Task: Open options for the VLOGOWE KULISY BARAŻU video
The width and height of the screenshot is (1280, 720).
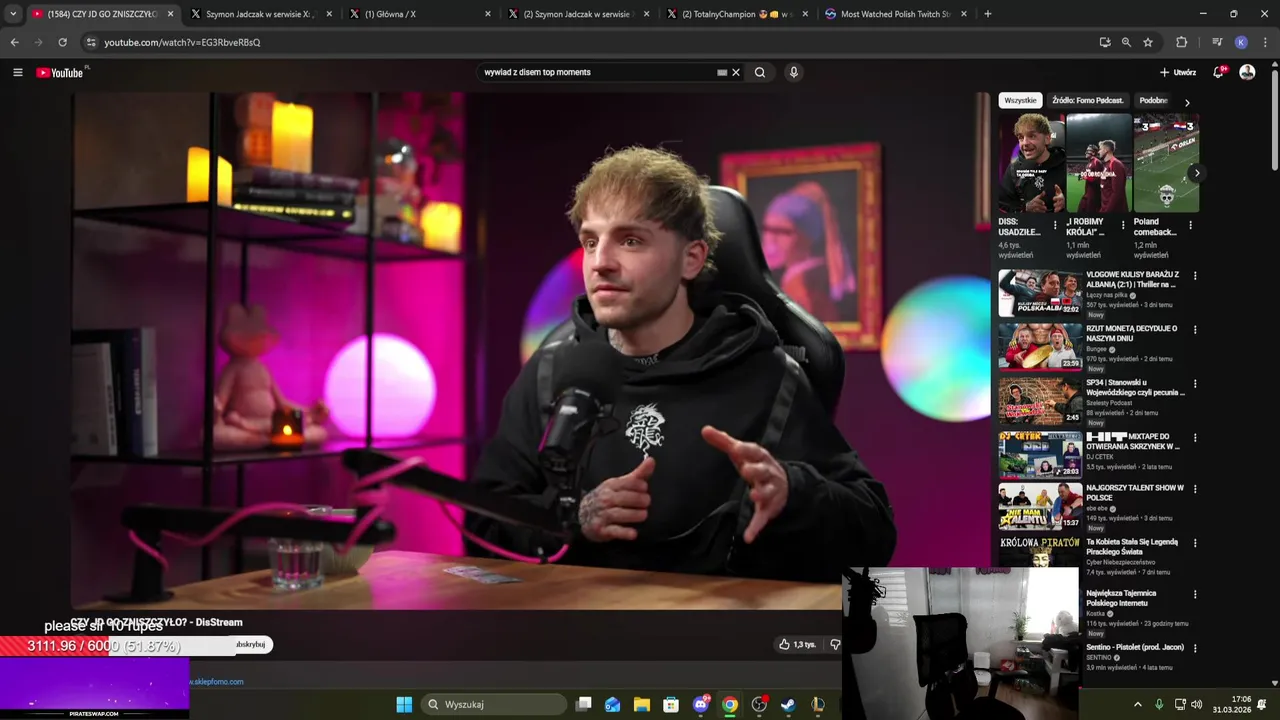Action: click(1195, 276)
